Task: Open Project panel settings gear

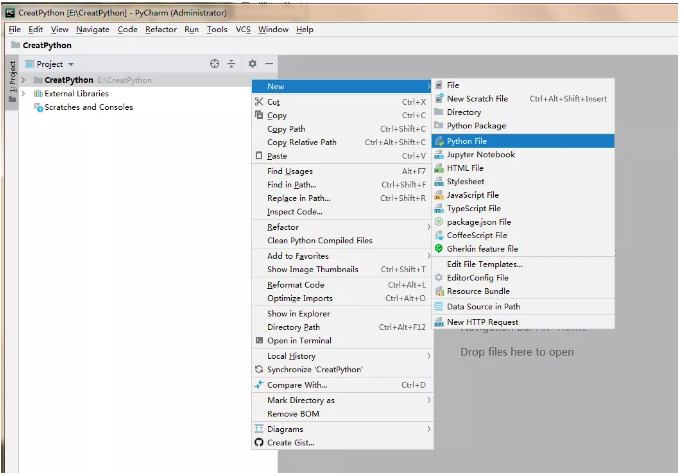Action: click(253, 64)
